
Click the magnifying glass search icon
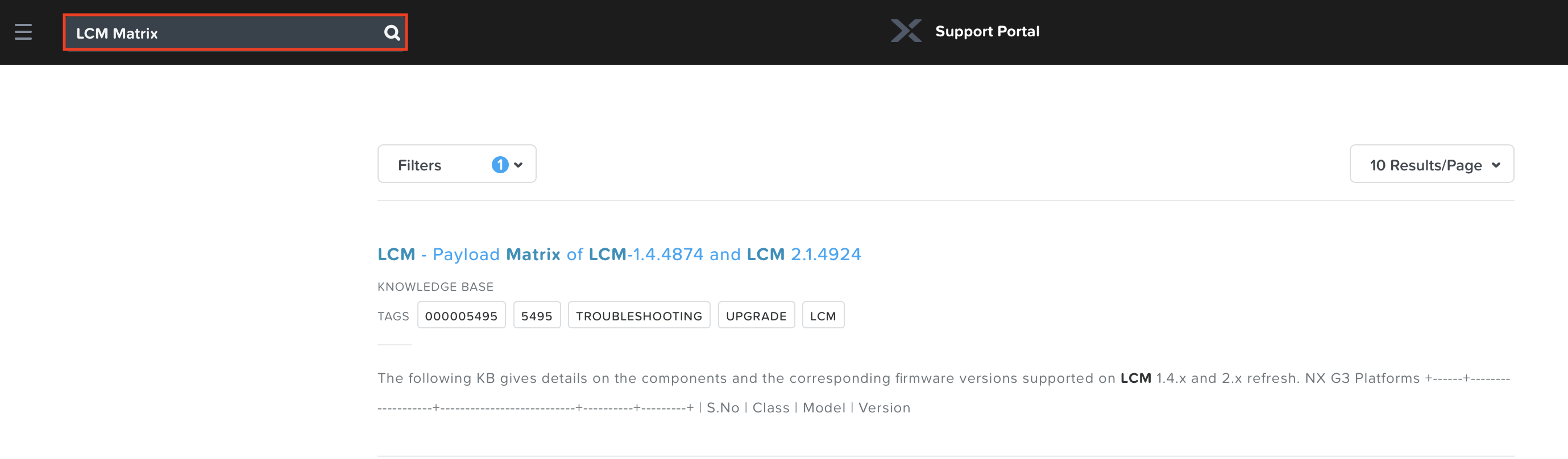pos(392,33)
